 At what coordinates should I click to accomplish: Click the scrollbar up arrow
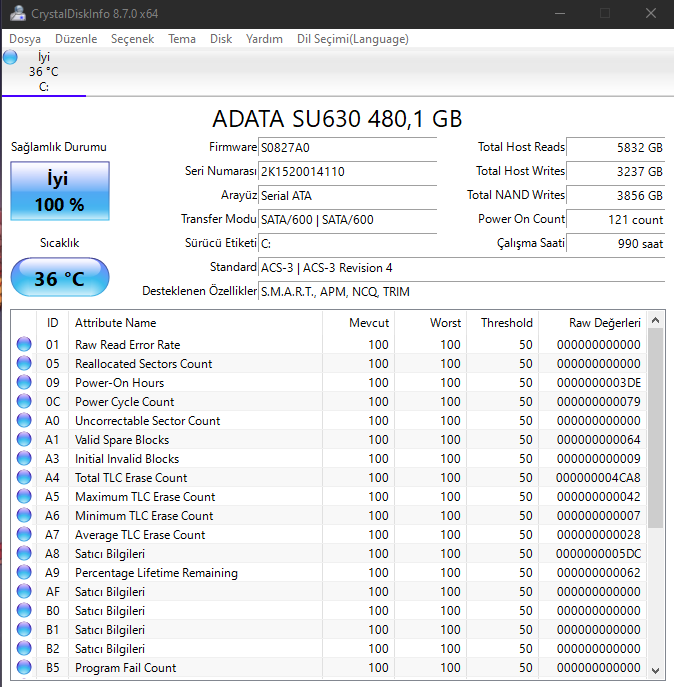(656, 320)
